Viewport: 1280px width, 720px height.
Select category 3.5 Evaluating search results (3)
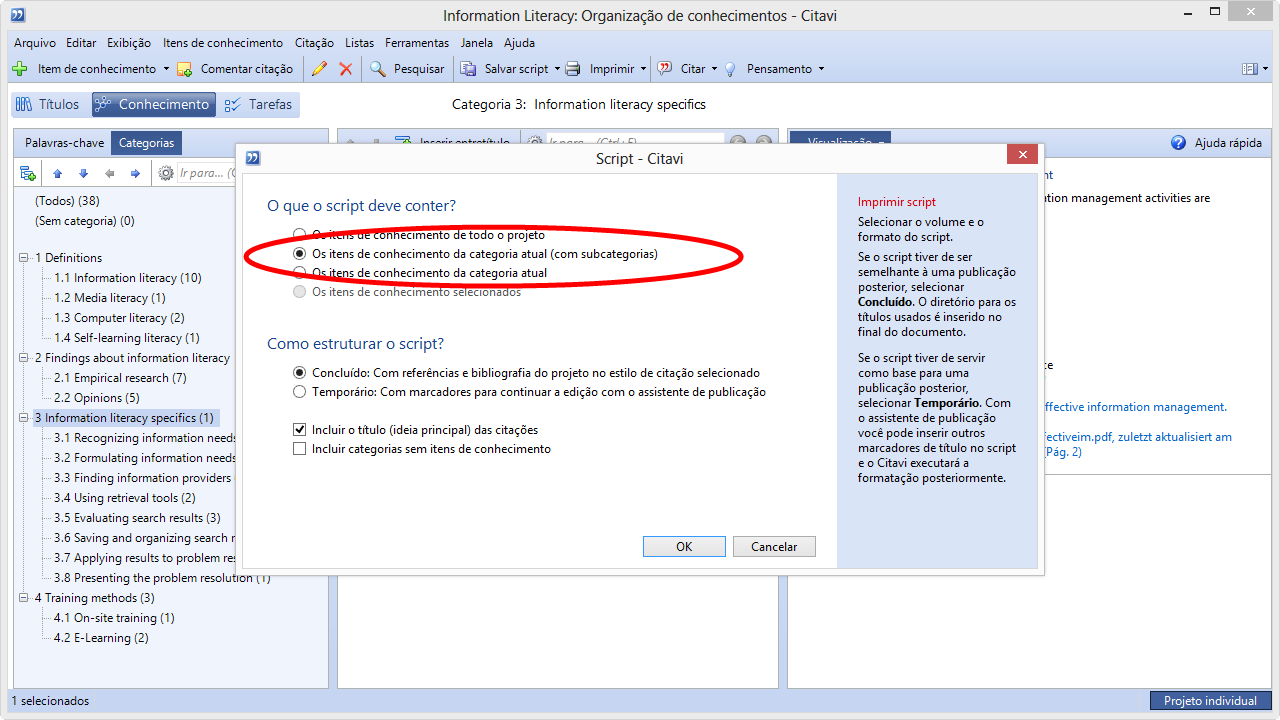[x=137, y=518]
